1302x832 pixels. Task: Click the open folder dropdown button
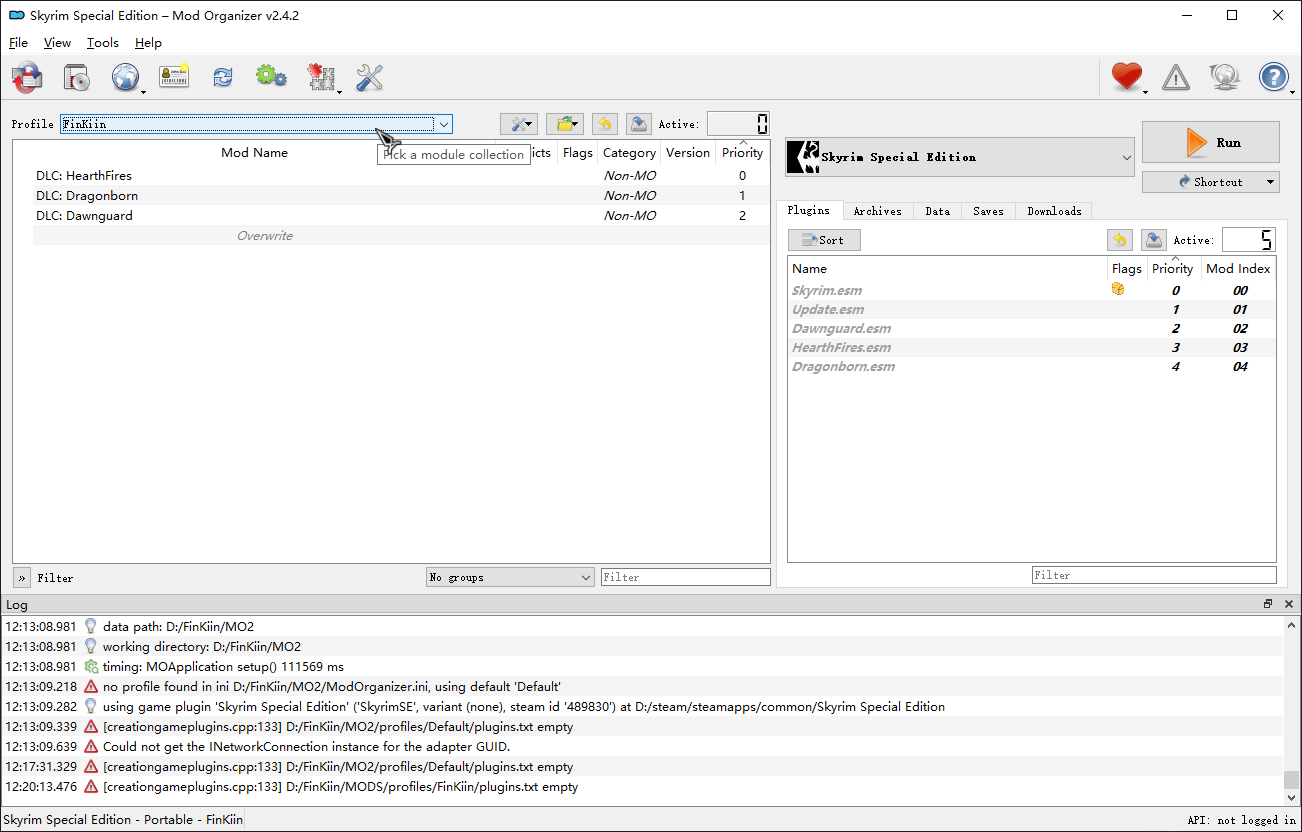(565, 124)
